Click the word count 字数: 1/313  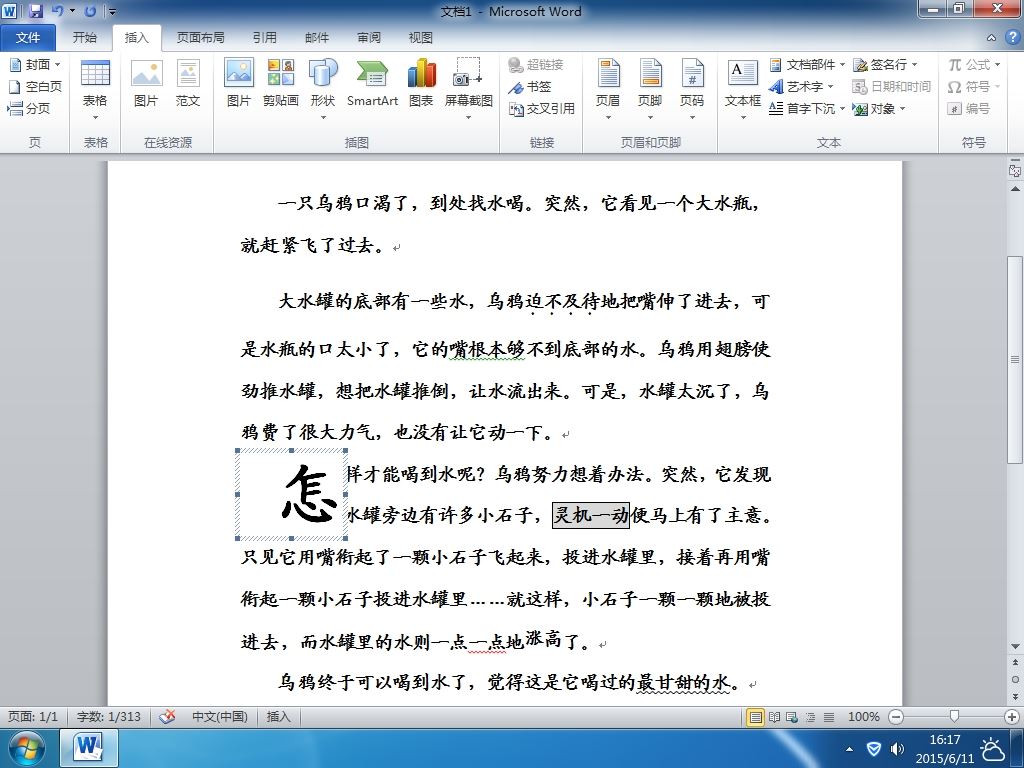click(108, 716)
